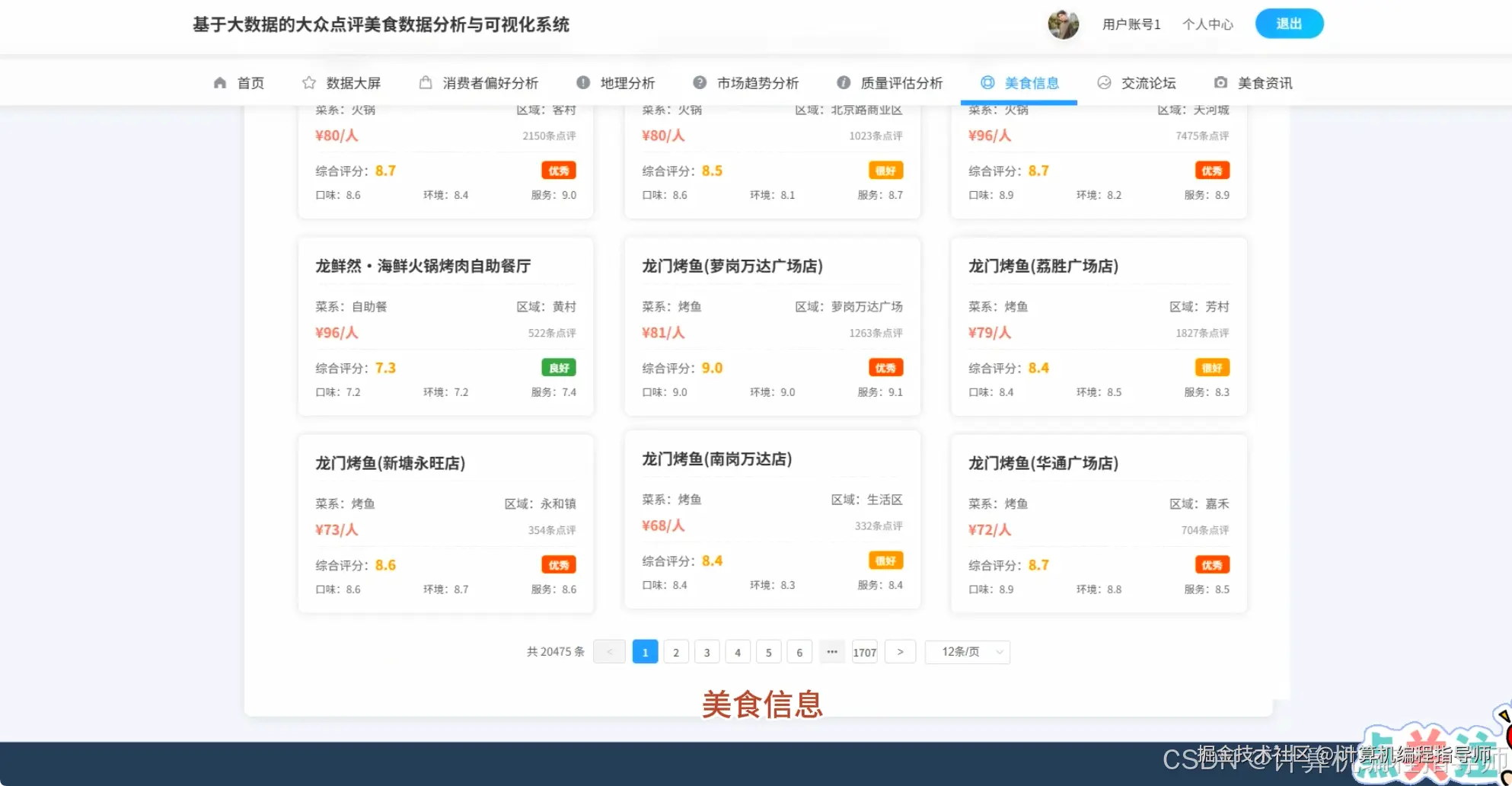The width and height of the screenshot is (1512, 786).
Task: Select the star icon for 数据大屏
Action: click(x=308, y=82)
